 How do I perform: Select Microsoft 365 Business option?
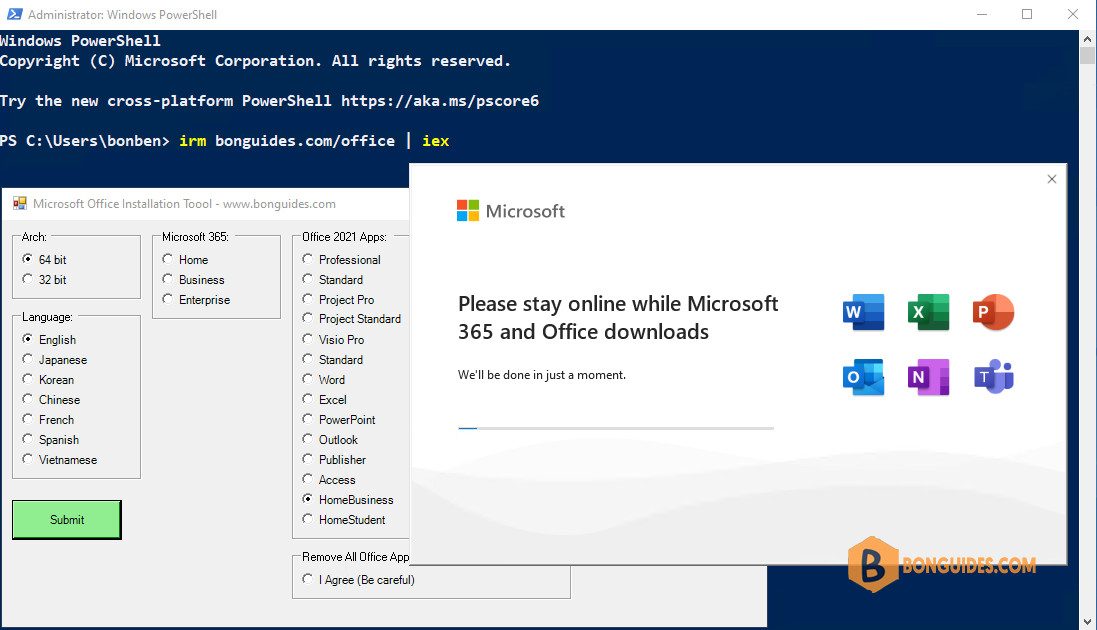(193, 279)
